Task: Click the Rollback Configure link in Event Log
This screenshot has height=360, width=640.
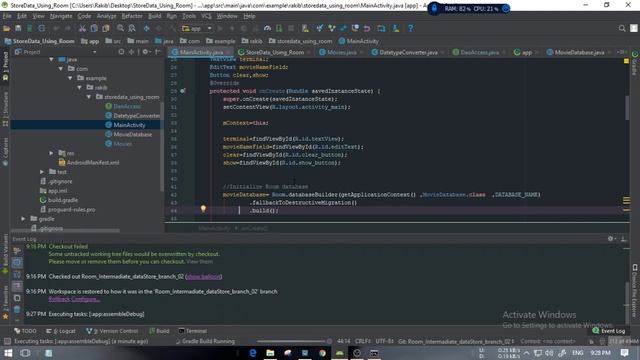Action: pos(74,299)
